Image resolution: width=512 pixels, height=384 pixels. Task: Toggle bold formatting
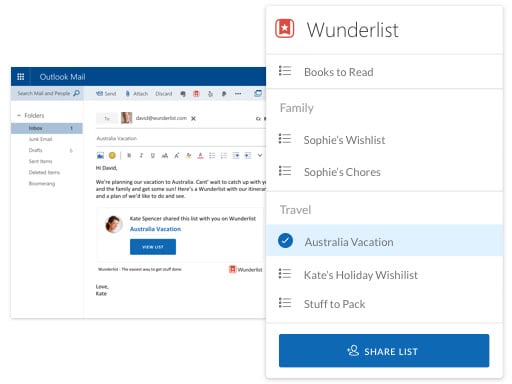pyautogui.click(x=129, y=155)
